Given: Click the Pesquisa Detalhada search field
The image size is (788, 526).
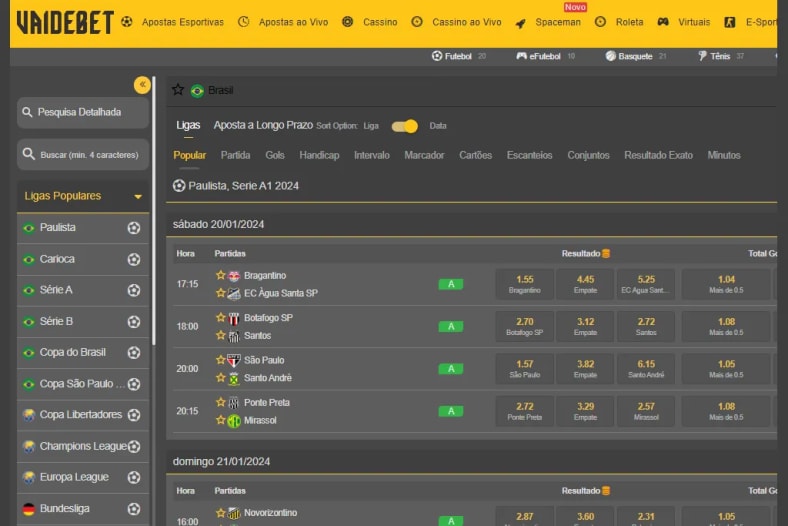Looking at the screenshot, I should coord(83,113).
